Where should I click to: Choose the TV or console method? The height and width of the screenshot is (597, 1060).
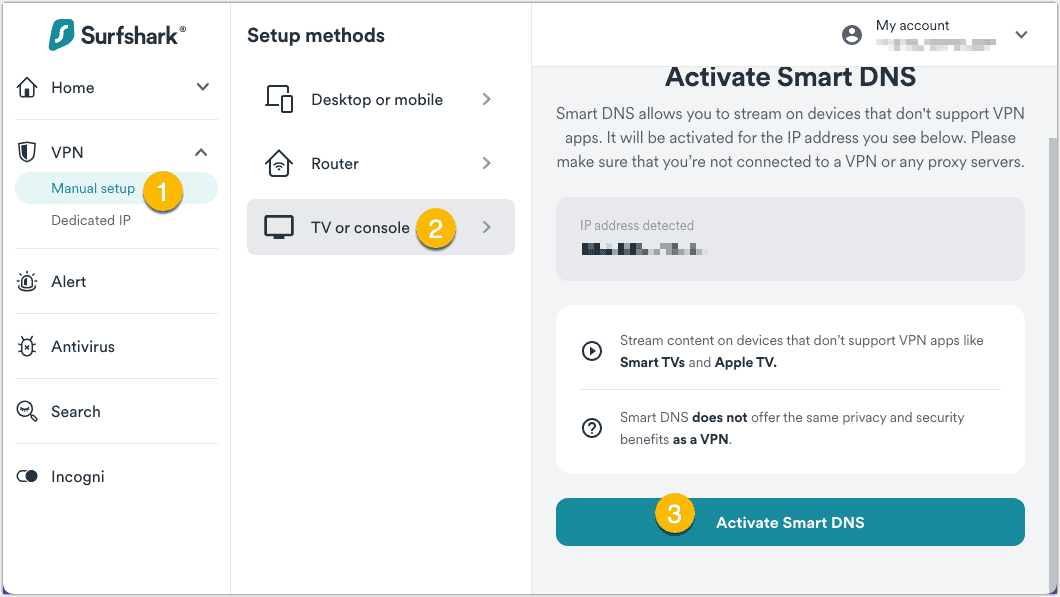point(360,228)
